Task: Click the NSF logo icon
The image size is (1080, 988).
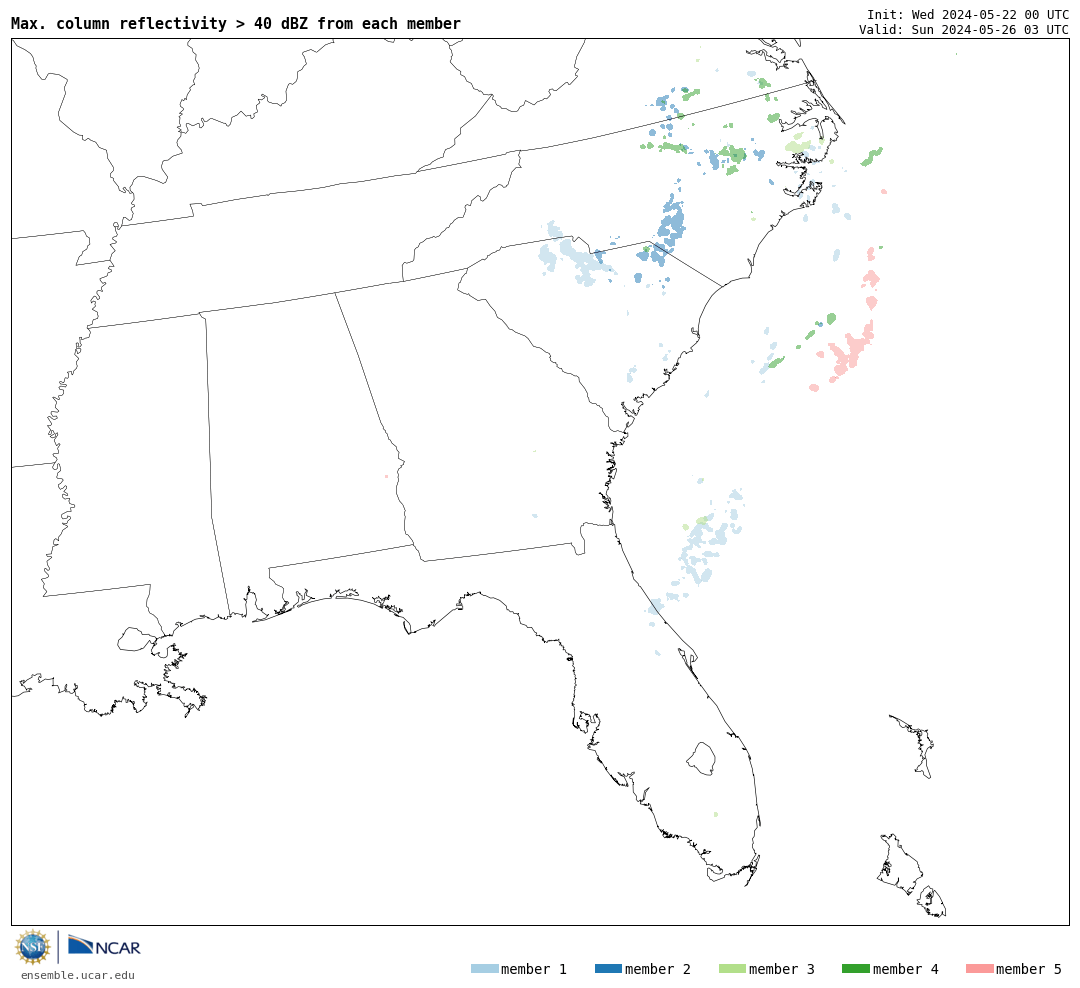Action: pos(32,947)
